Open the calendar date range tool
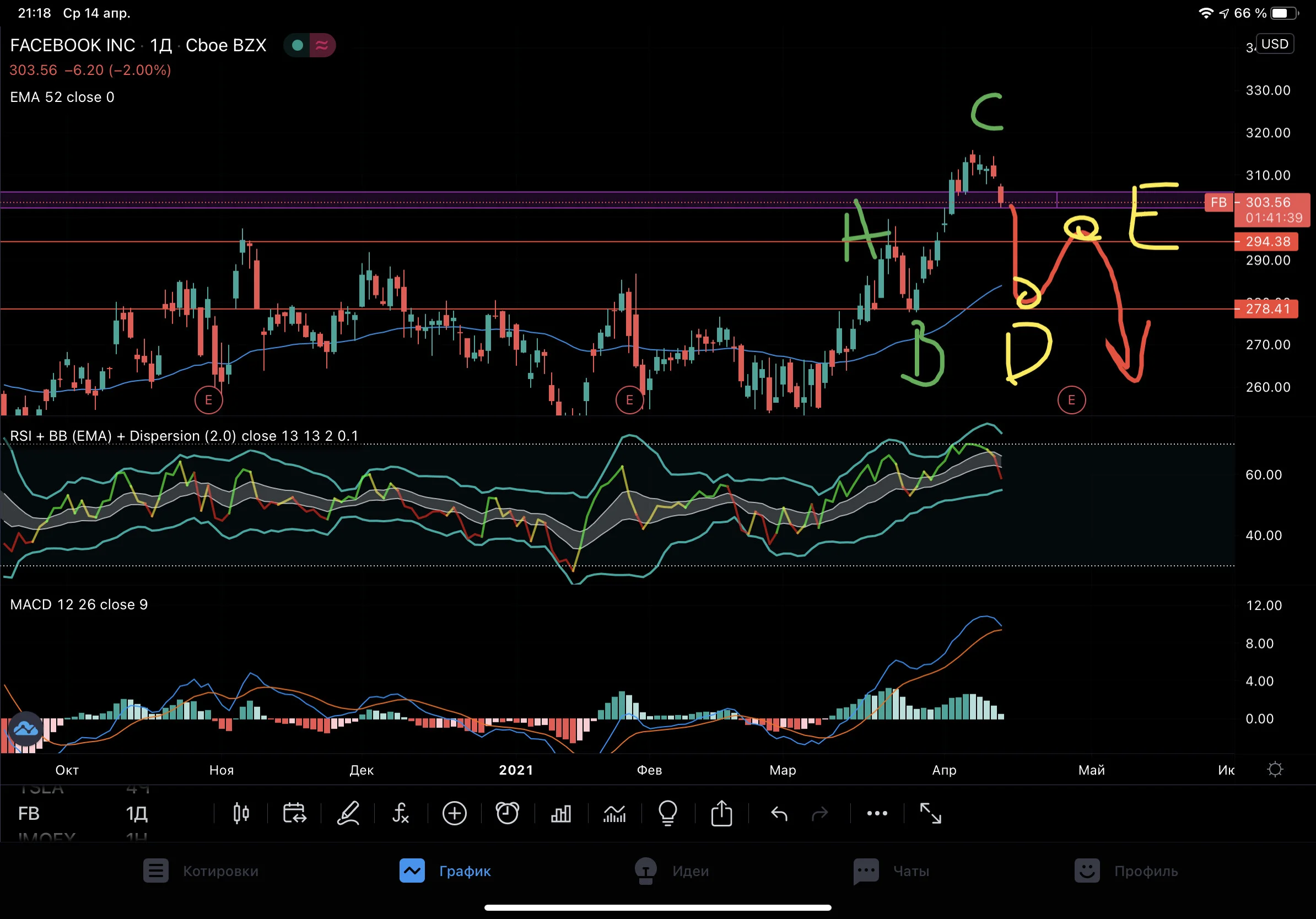 [x=295, y=813]
